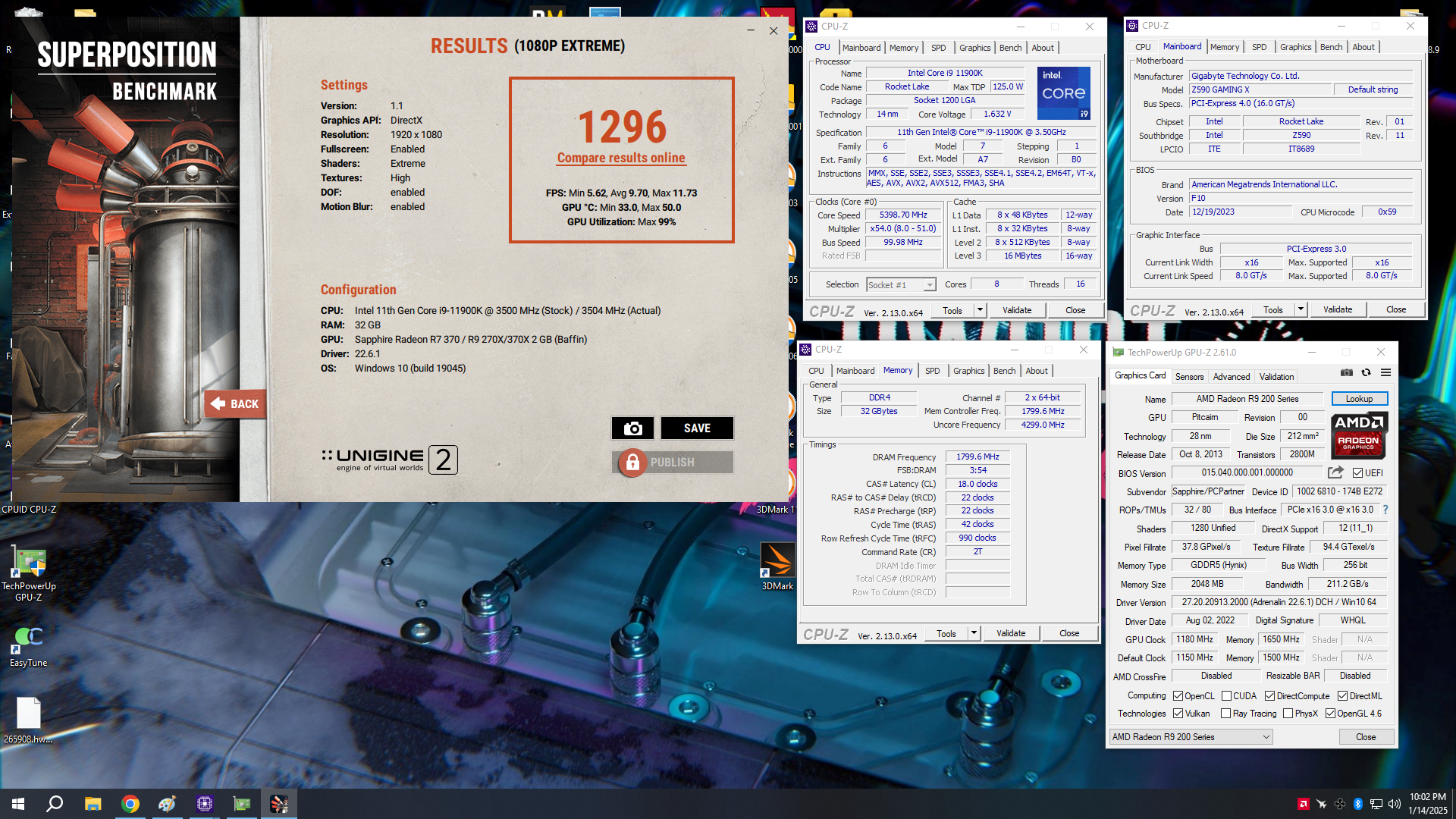Image resolution: width=1456 pixels, height=819 pixels.
Task: Click the BIOS Version field in GPU-Z
Action: [x=1247, y=472]
